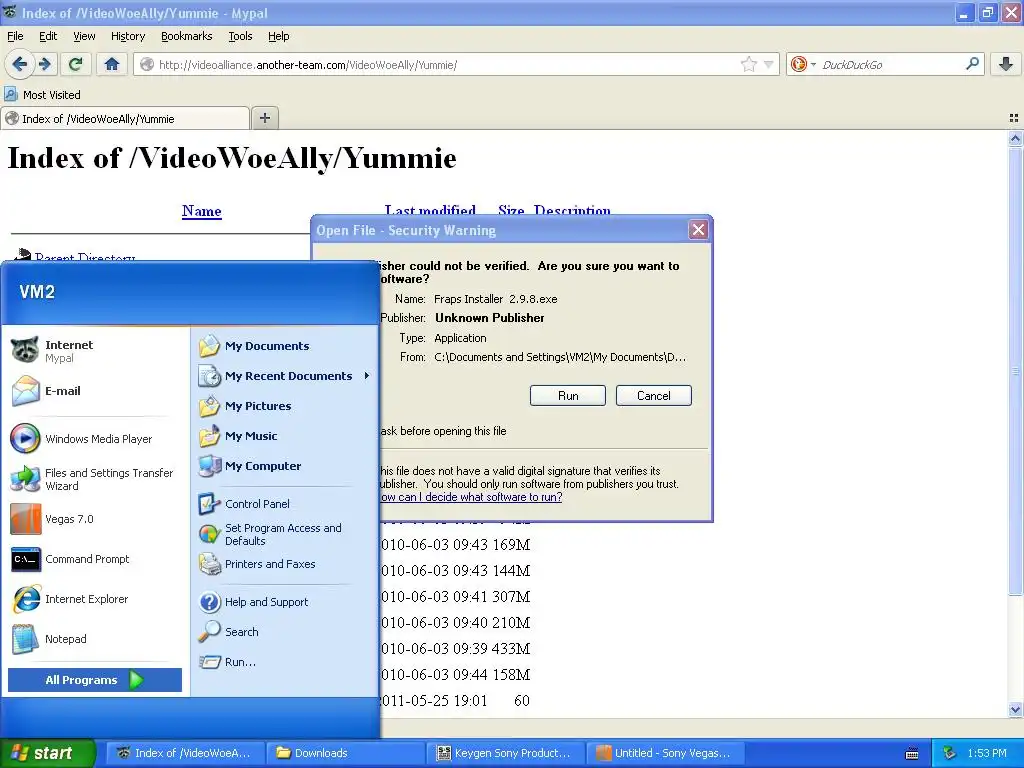Click the 1:53 PM clock
1024x768 pixels.
click(x=987, y=753)
